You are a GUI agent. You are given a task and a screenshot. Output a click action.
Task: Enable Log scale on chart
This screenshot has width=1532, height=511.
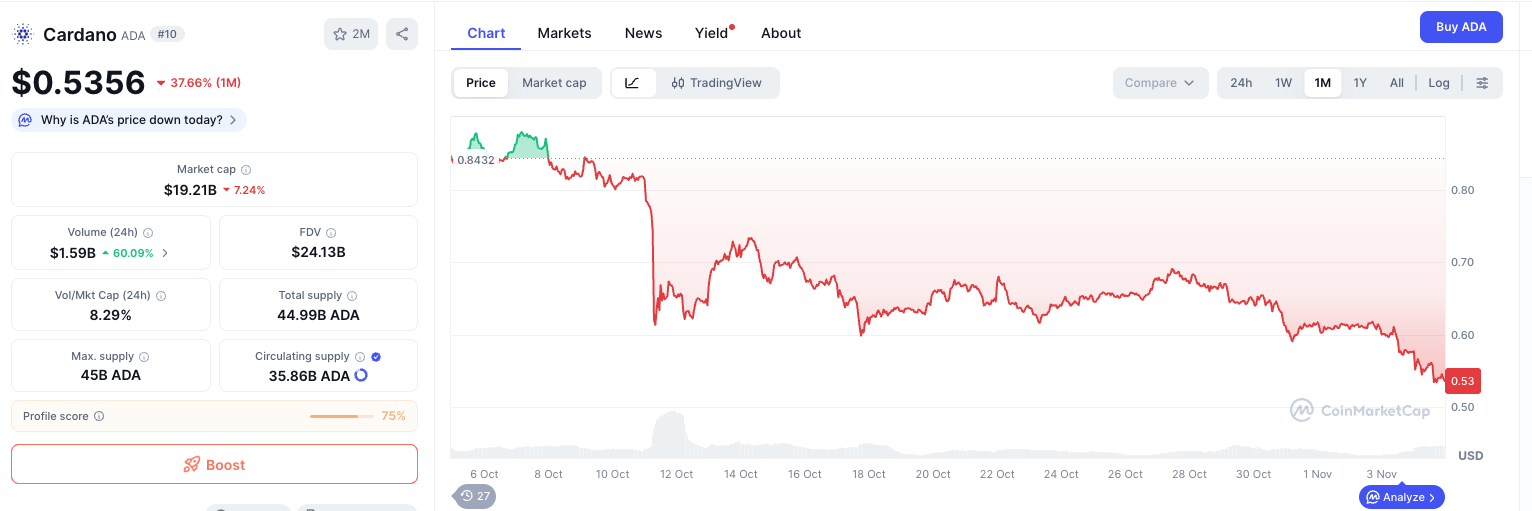1439,83
